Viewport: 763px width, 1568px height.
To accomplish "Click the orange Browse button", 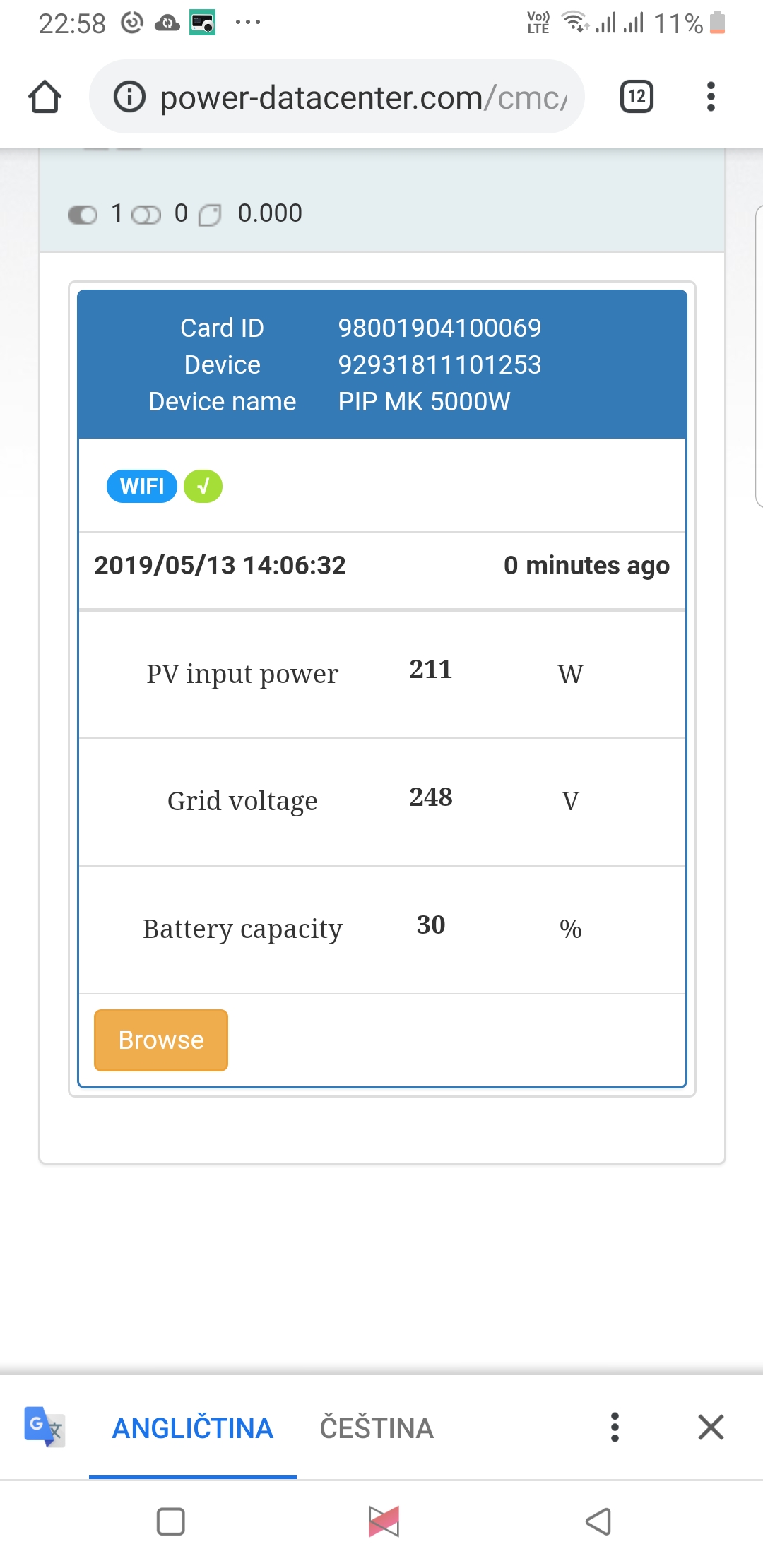I will tap(161, 1040).
